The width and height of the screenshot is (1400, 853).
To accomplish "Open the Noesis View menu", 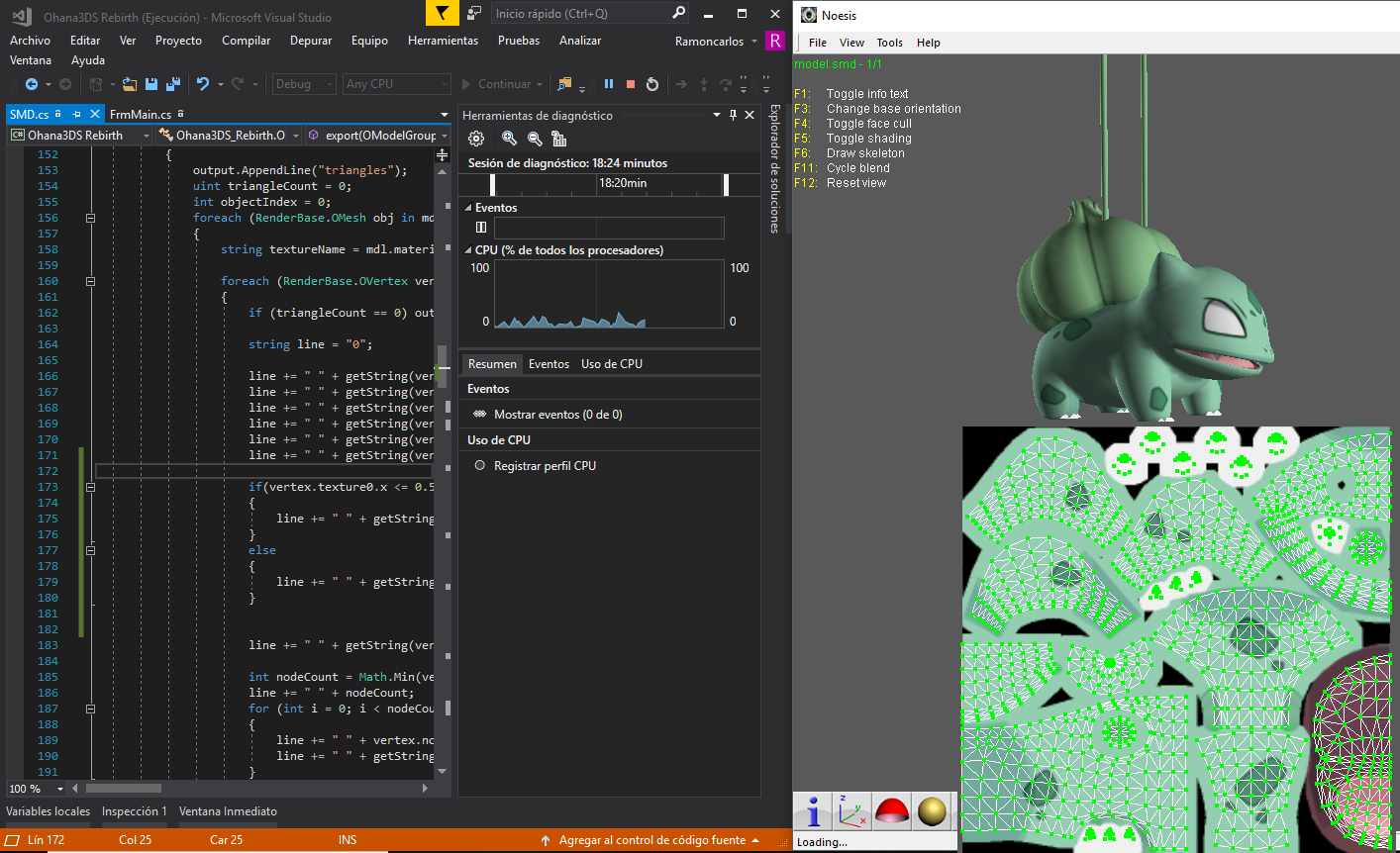I will click(x=851, y=43).
